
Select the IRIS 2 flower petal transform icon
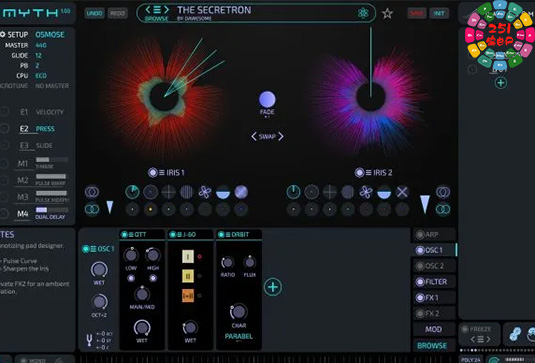pos(366,192)
